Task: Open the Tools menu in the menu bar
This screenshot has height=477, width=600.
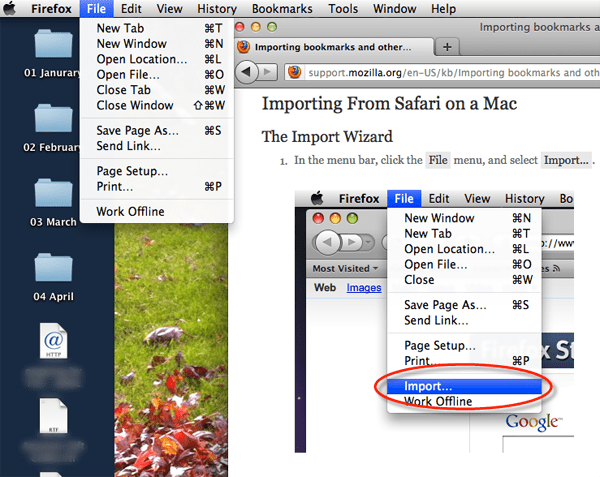Action: click(343, 9)
